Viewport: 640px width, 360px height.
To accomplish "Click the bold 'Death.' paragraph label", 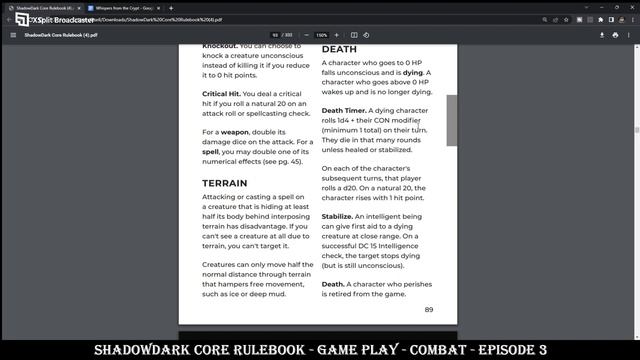I will pyautogui.click(x=333, y=284).
